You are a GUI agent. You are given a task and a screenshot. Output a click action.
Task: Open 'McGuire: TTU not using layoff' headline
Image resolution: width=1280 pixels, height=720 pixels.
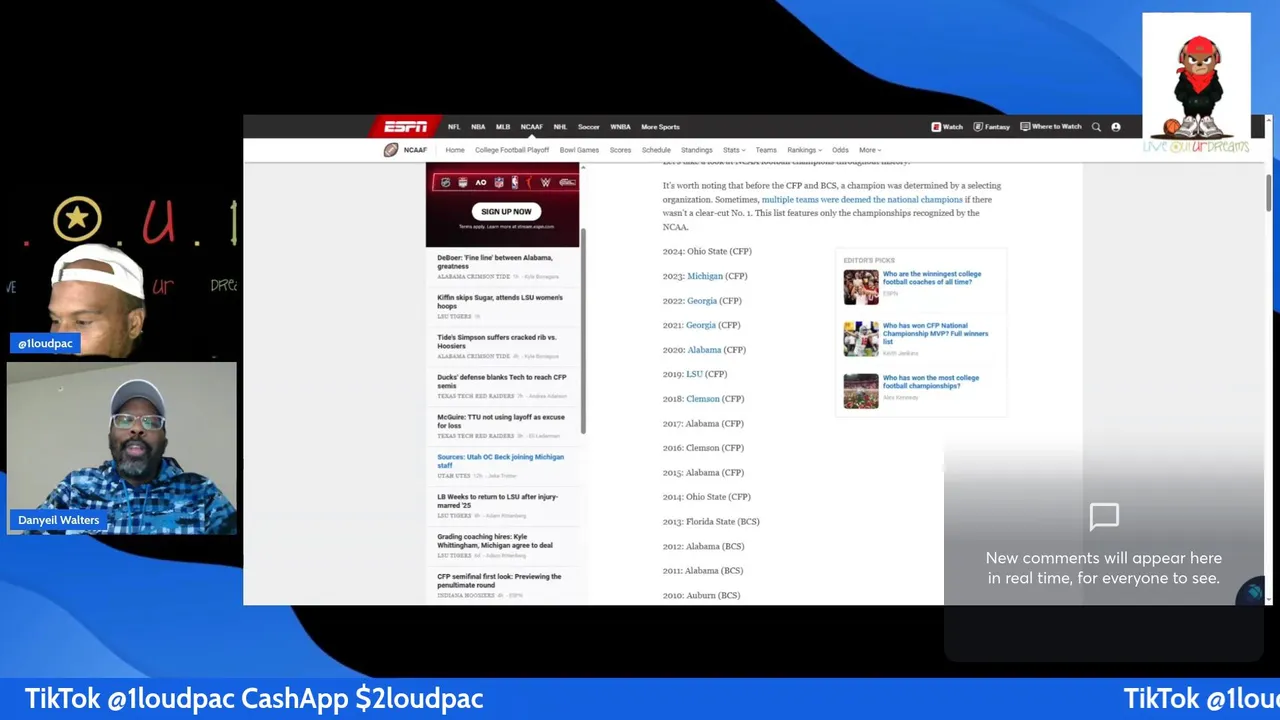coord(501,421)
